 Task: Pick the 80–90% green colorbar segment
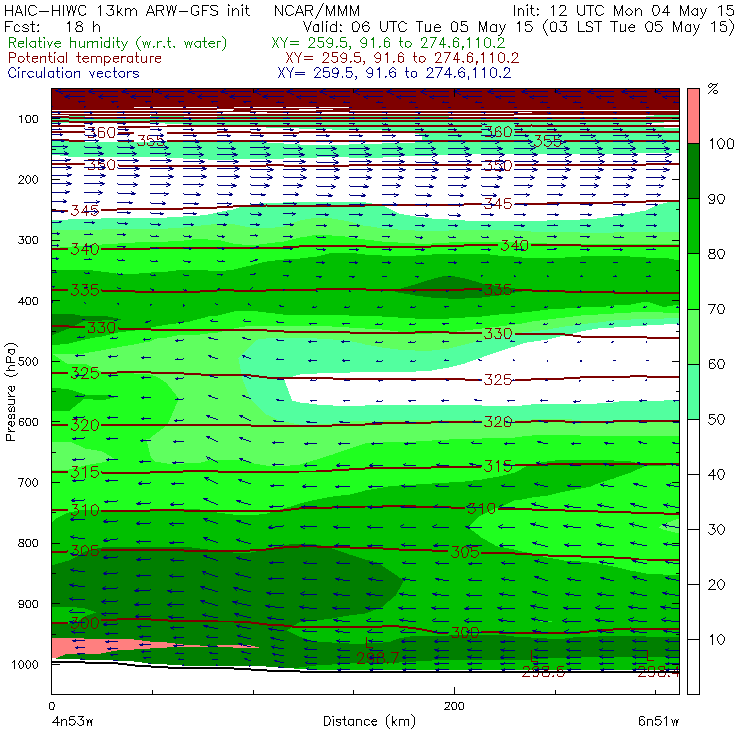pyautogui.click(x=693, y=226)
